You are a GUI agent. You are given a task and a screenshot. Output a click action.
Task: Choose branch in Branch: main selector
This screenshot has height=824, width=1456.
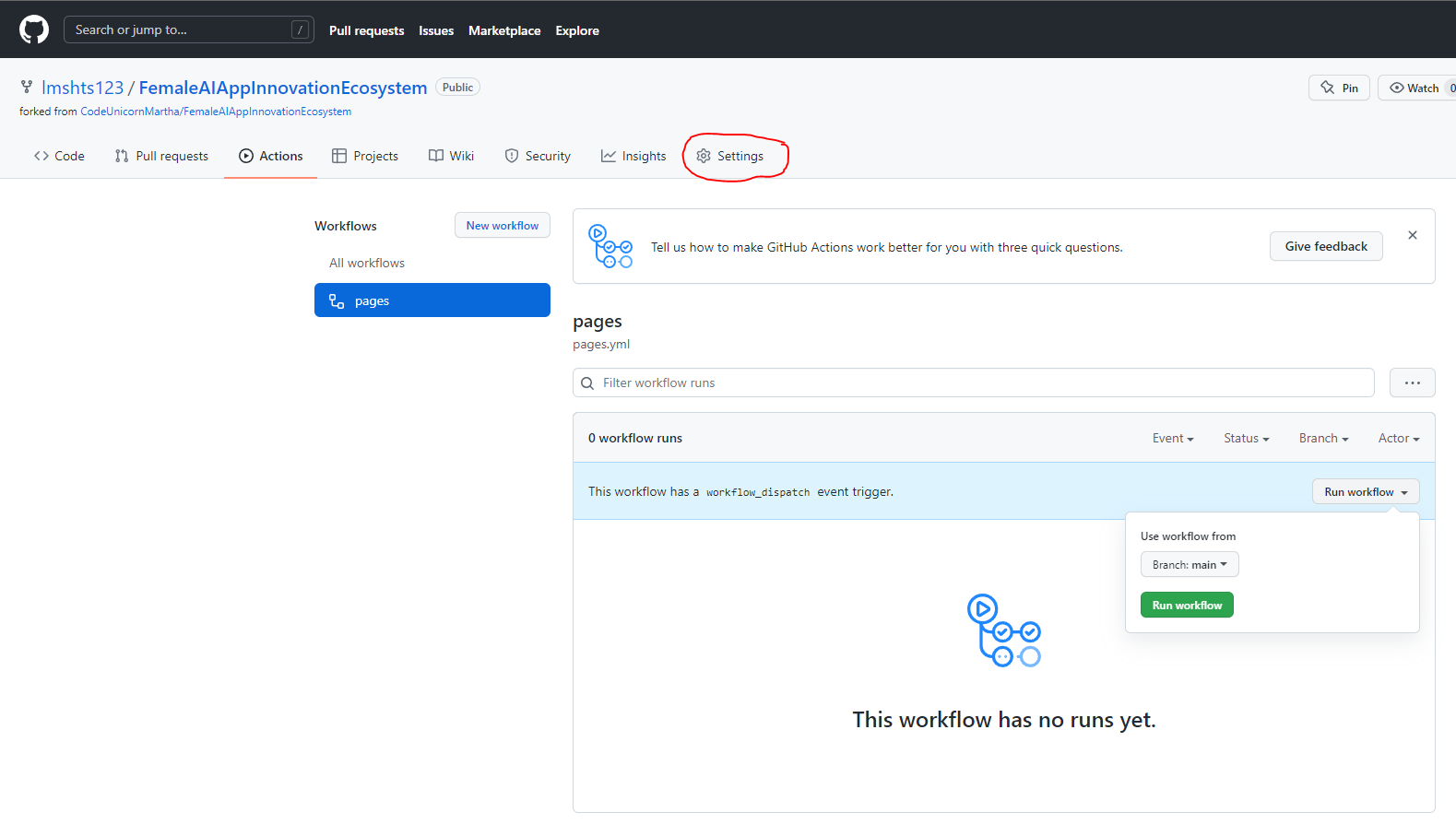click(1189, 565)
